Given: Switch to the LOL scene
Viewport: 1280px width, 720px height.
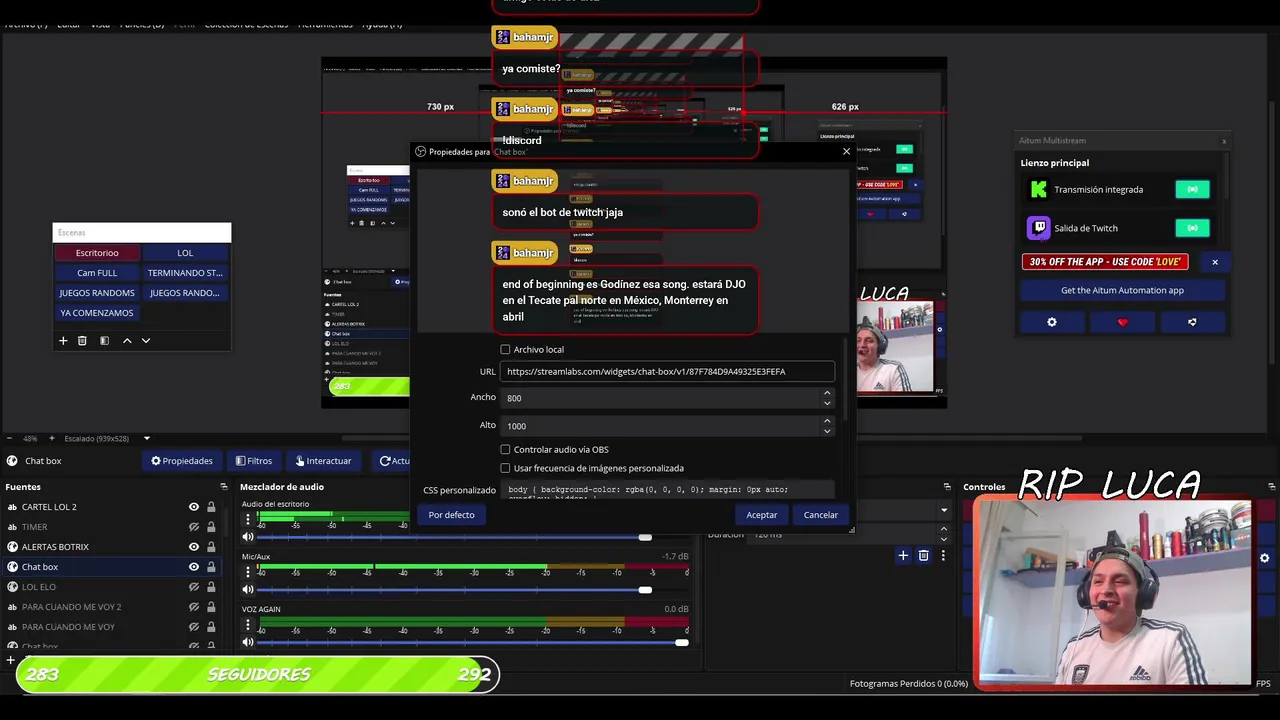Looking at the screenshot, I should [x=185, y=253].
